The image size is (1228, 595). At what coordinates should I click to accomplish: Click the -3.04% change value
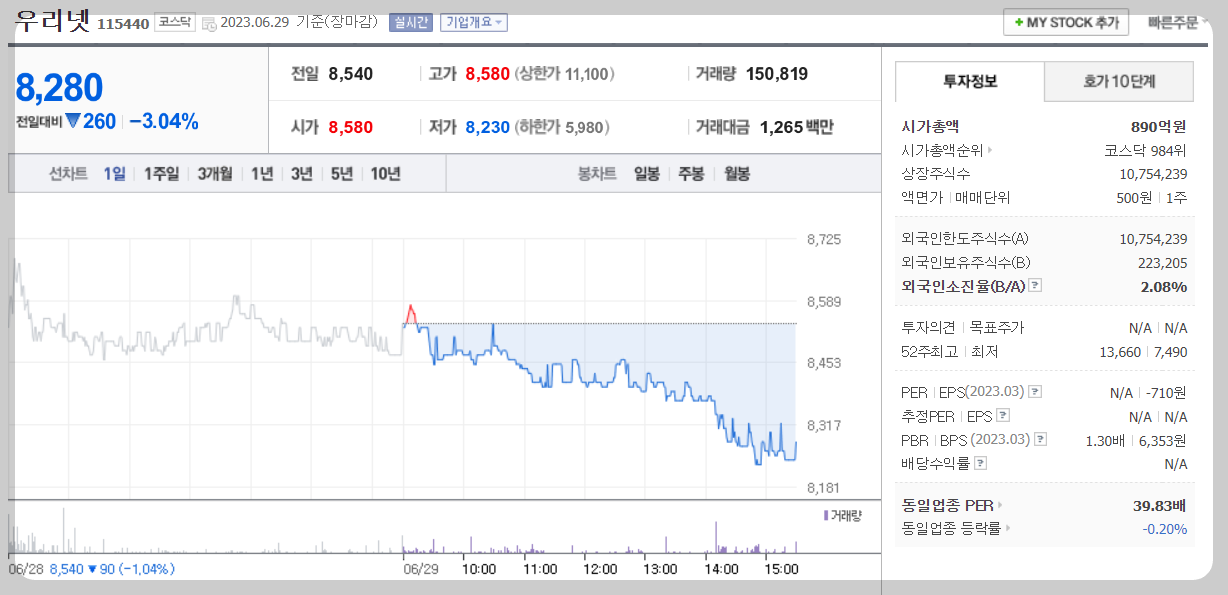[x=164, y=122]
